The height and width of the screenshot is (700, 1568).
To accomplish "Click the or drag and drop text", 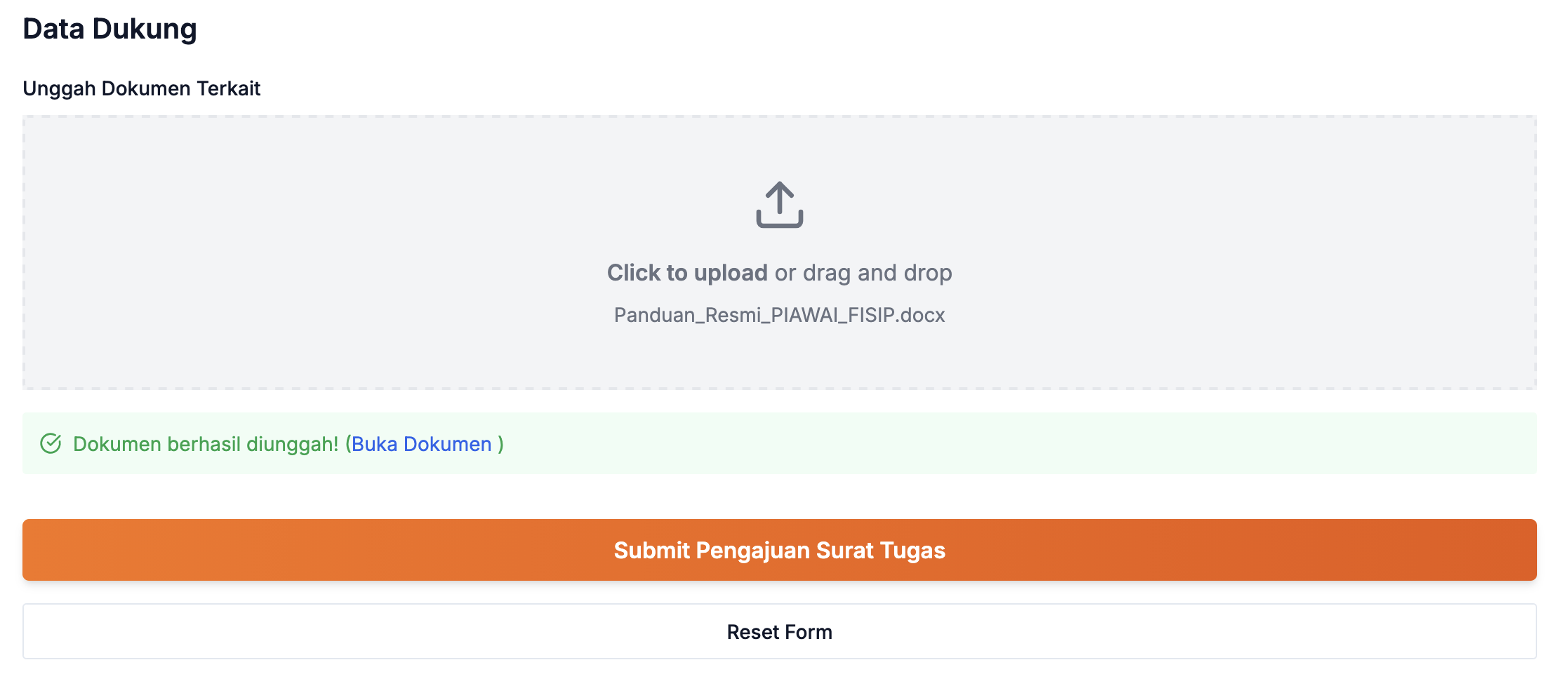I will [x=863, y=273].
